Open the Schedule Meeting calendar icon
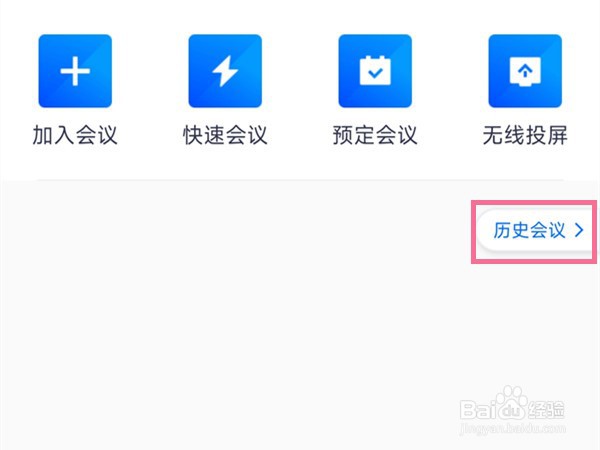 pyautogui.click(x=375, y=71)
